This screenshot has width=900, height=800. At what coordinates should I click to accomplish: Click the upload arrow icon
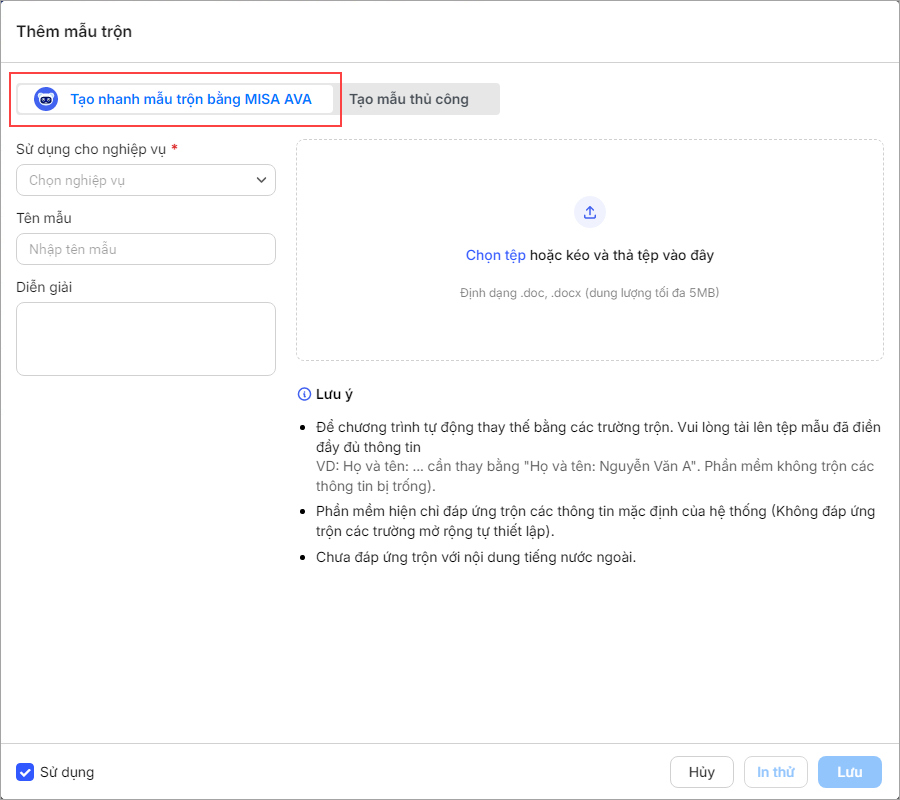pyautogui.click(x=590, y=212)
